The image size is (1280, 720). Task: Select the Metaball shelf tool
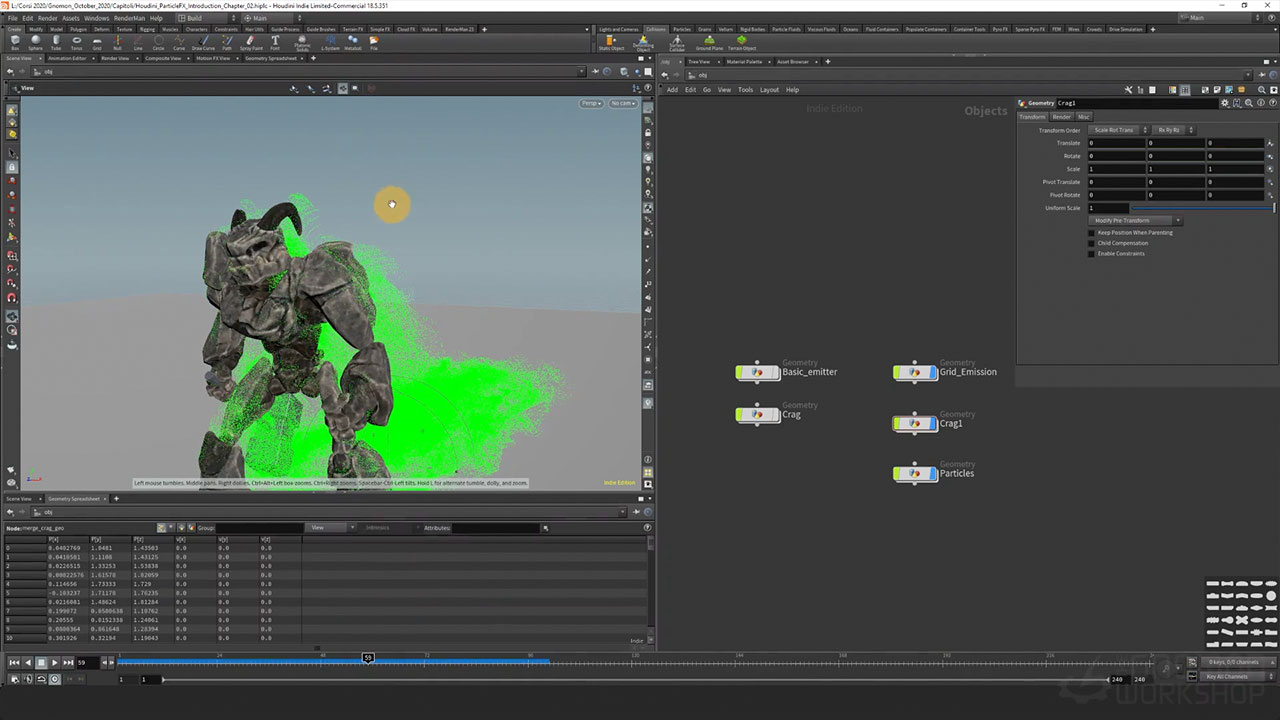[353, 42]
